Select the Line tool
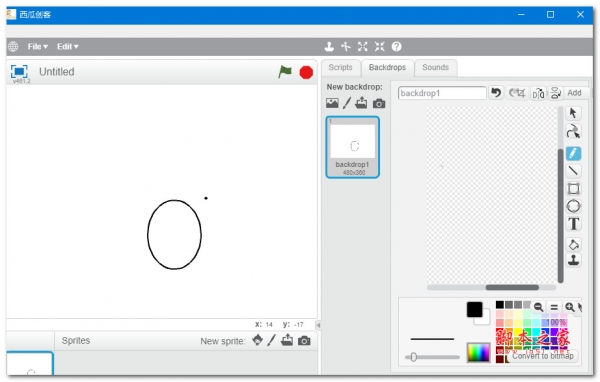The width and height of the screenshot is (600, 382). pos(573,171)
